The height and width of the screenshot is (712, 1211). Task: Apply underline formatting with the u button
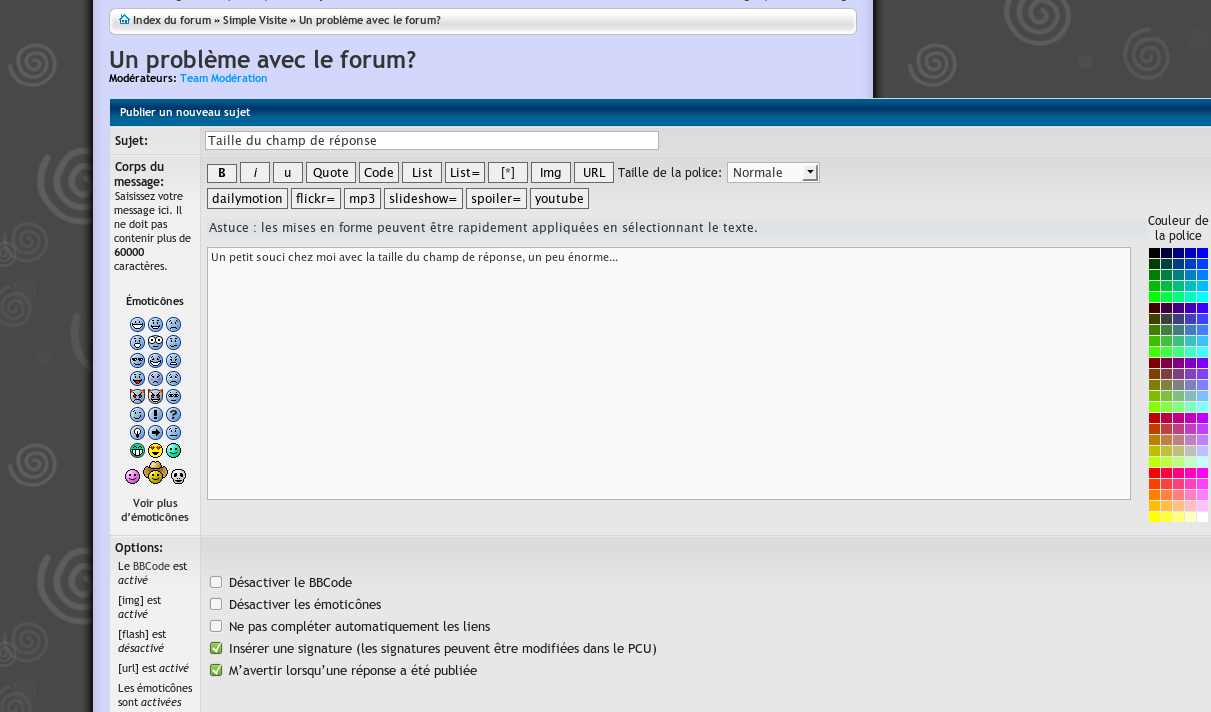pos(287,172)
